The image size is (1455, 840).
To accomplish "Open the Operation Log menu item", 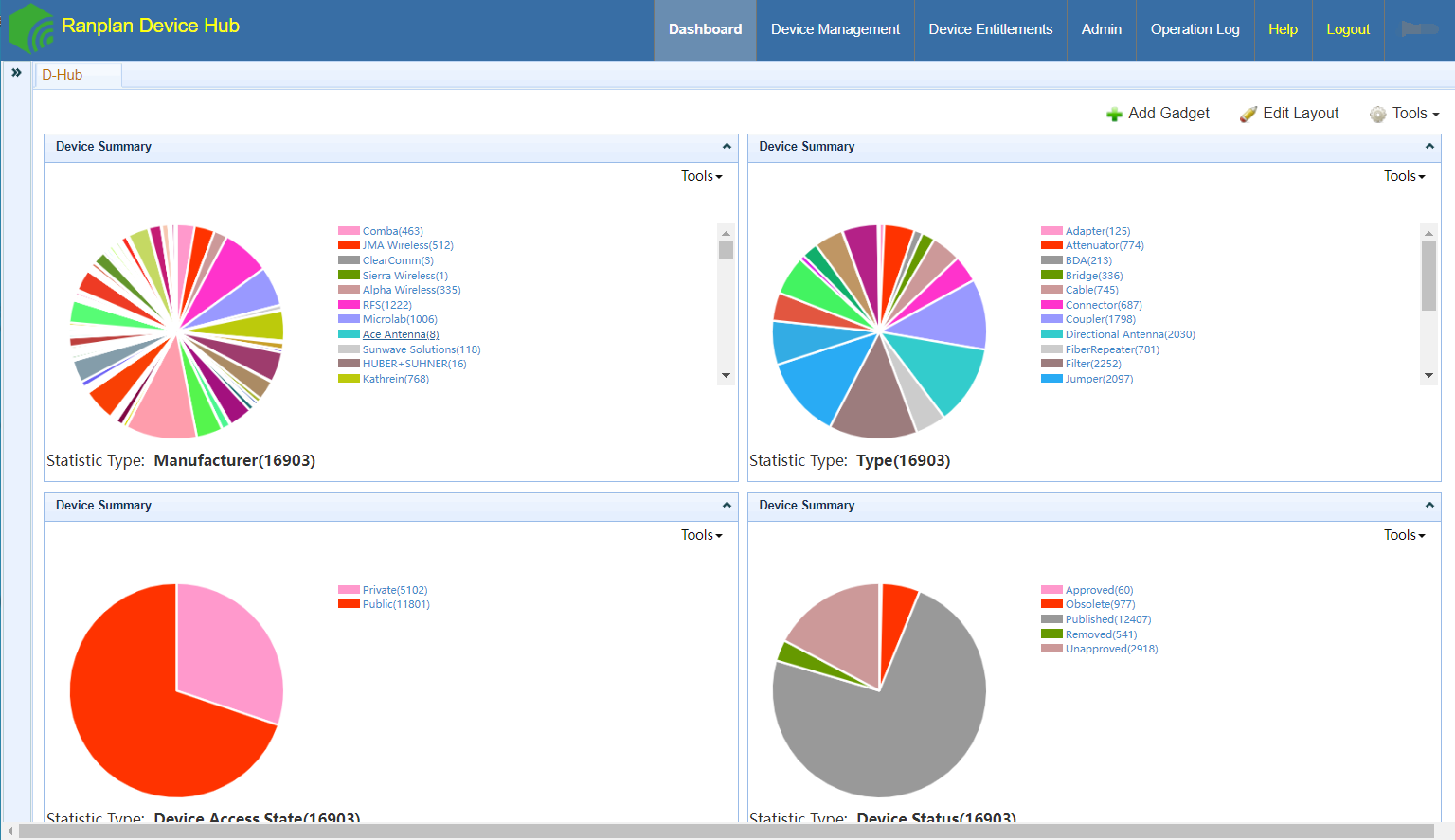I will click(1195, 29).
